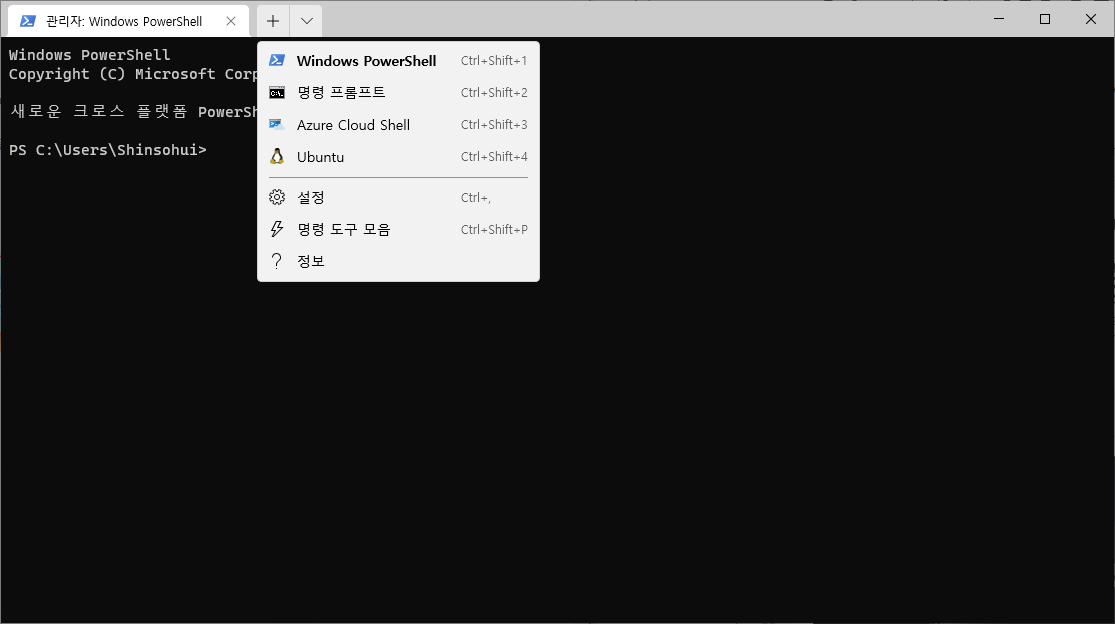The width and height of the screenshot is (1115, 624).
Task: Open 명령 프롬프트 profile from menu
Action: click(398, 92)
